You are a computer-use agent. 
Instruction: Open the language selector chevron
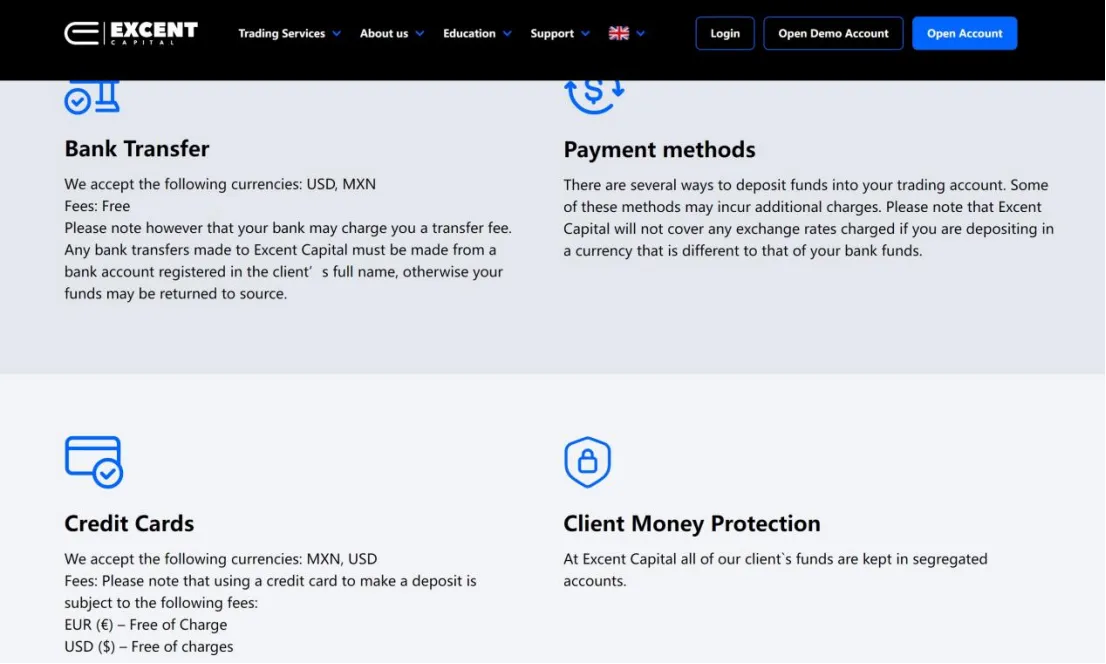(640, 33)
